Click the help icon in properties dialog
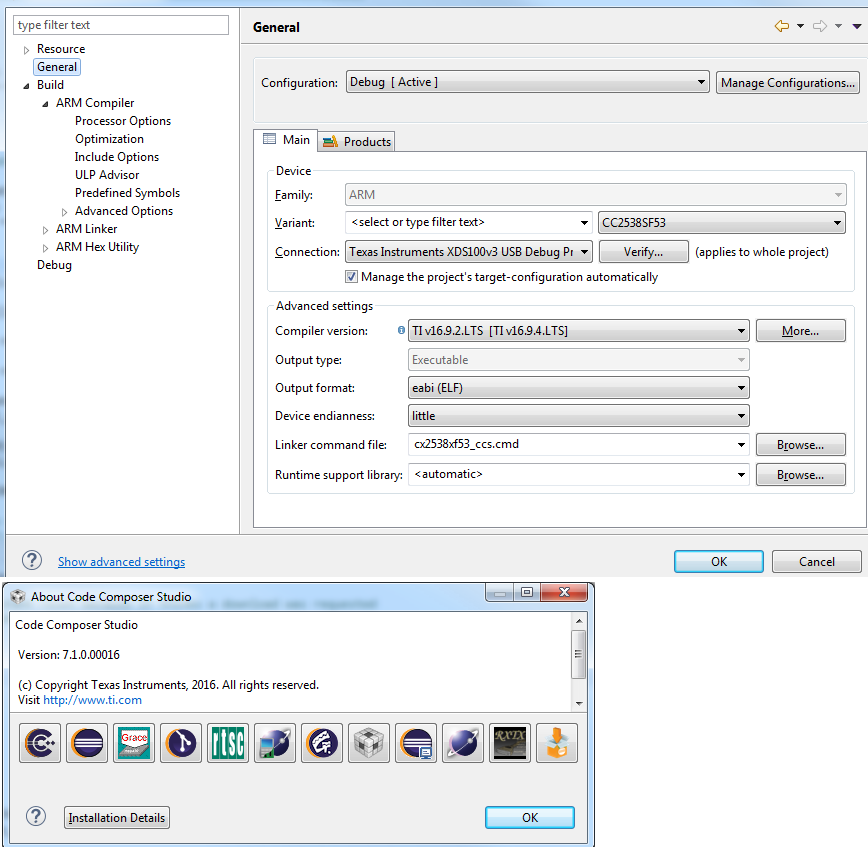The image size is (868, 847). point(32,560)
